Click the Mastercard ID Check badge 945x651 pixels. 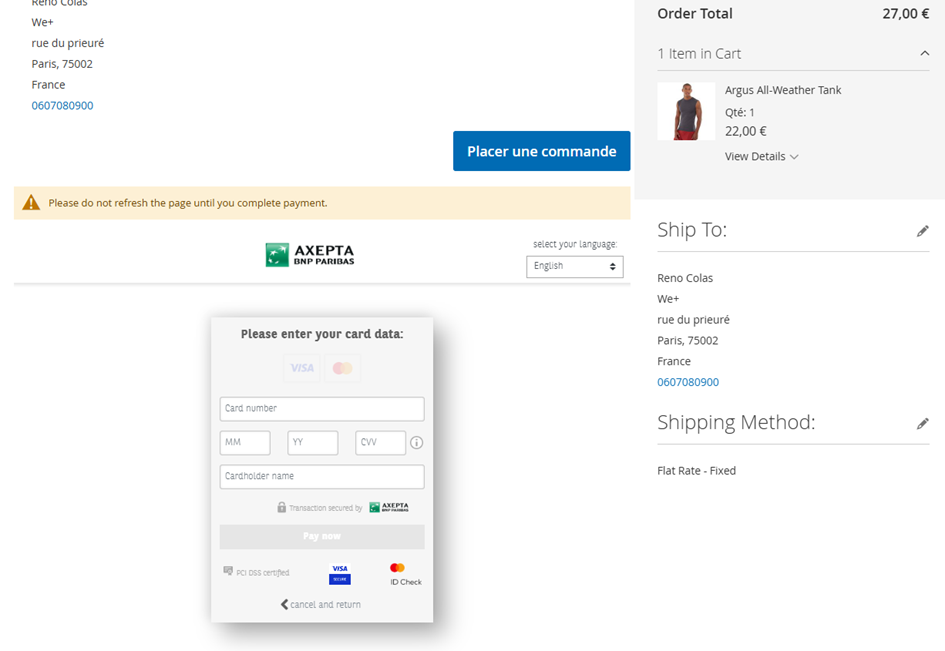tap(404, 573)
